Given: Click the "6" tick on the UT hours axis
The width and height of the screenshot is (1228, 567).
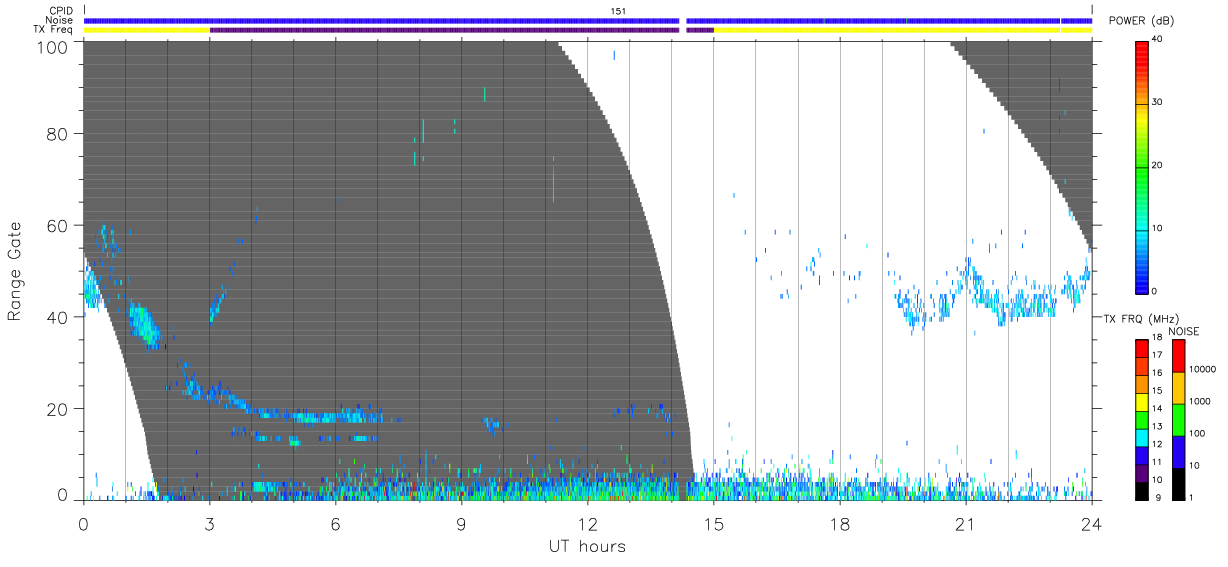Looking at the screenshot, I should pyautogui.click(x=335, y=522).
